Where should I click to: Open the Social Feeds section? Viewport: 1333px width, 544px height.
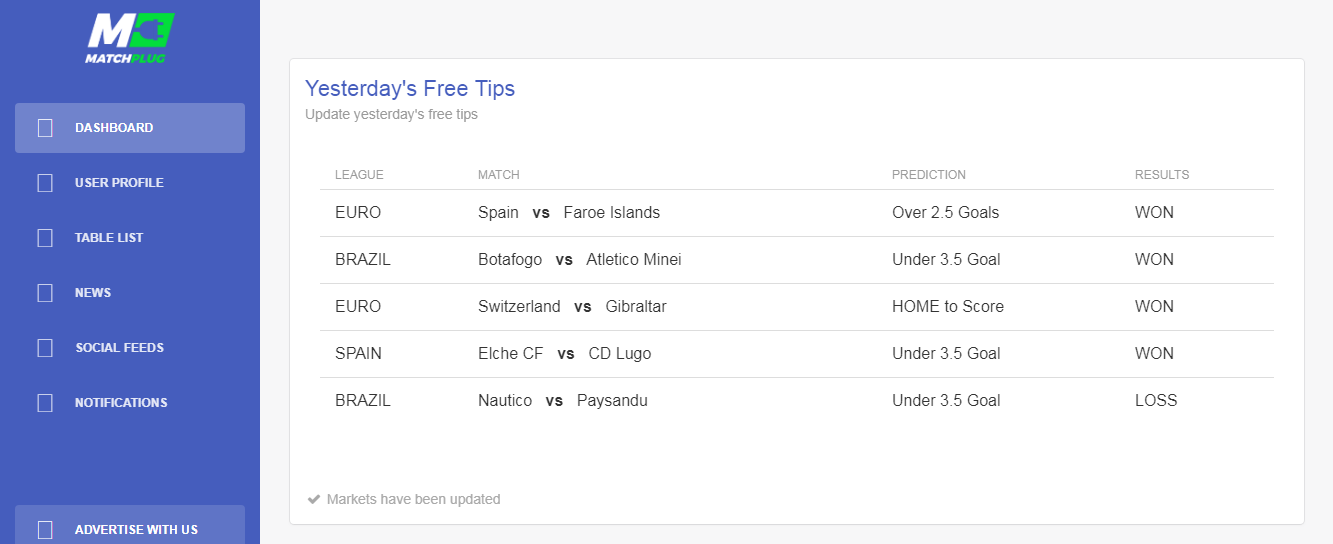click(x=130, y=348)
